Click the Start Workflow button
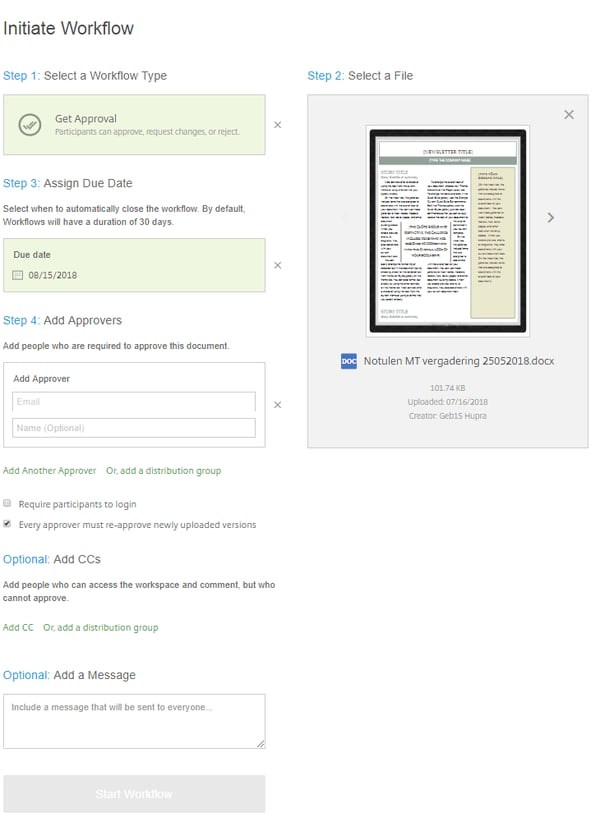Viewport: 600px width, 817px height. pos(134,794)
